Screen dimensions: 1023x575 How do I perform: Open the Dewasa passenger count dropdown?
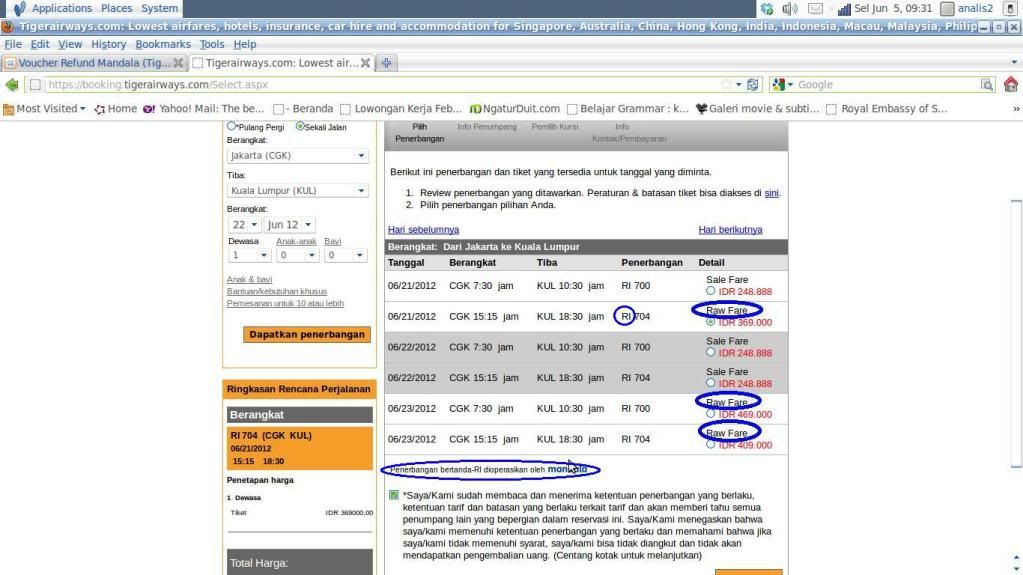(x=249, y=255)
